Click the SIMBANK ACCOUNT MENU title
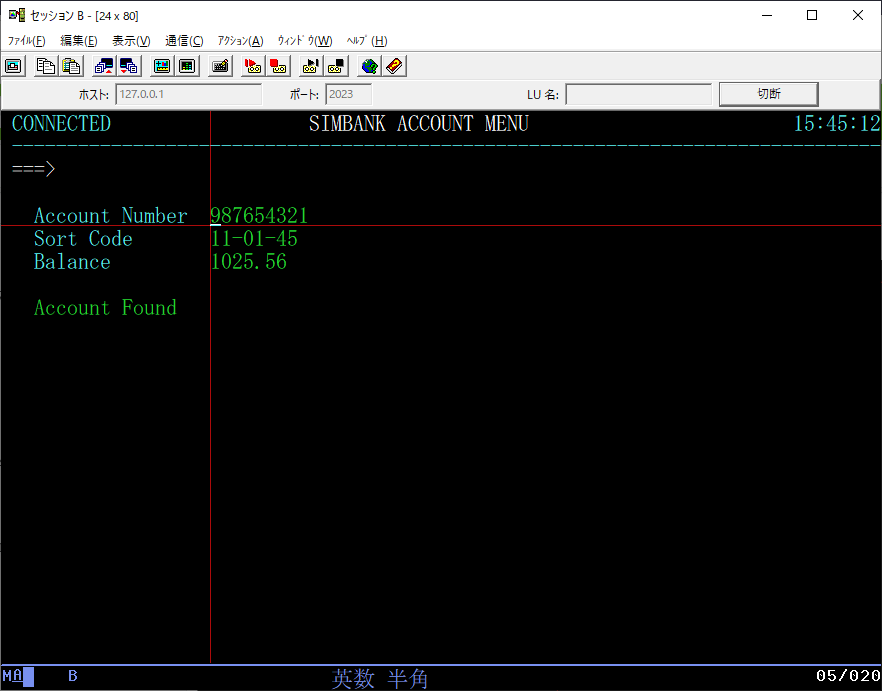 tap(418, 124)
